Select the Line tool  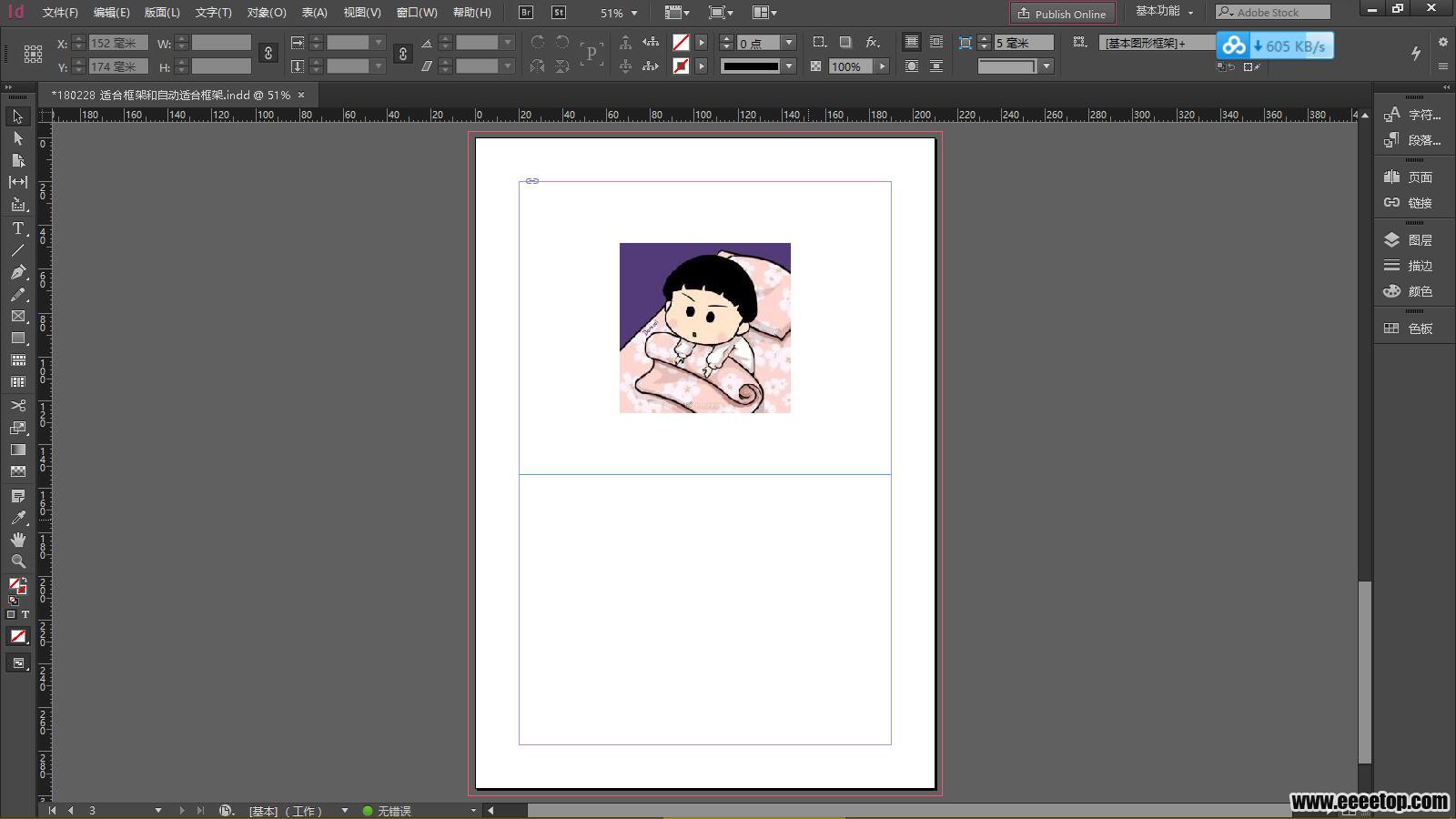tap(17, 250)
